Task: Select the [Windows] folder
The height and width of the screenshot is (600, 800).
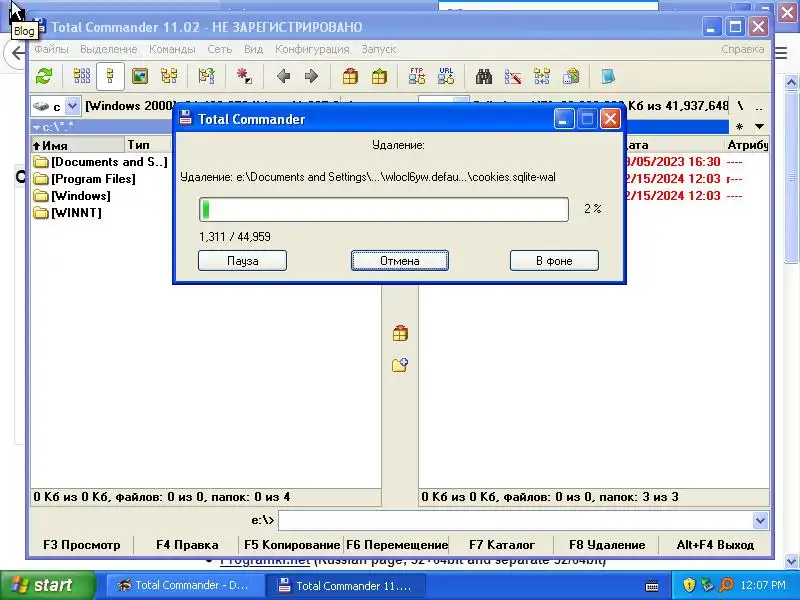Action: coord(72,195)
